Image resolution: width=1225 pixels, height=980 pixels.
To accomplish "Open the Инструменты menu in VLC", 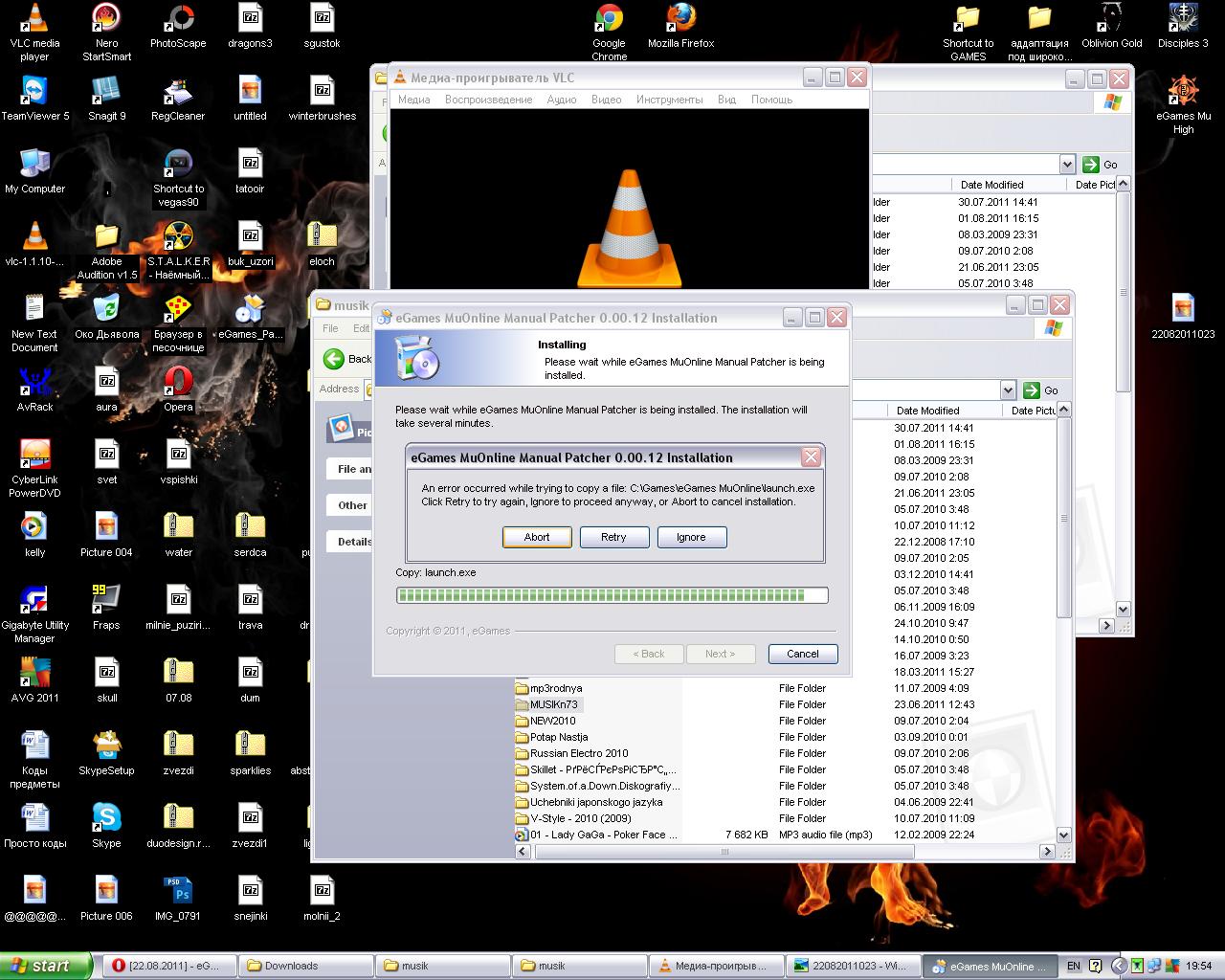I will [669, 100].
